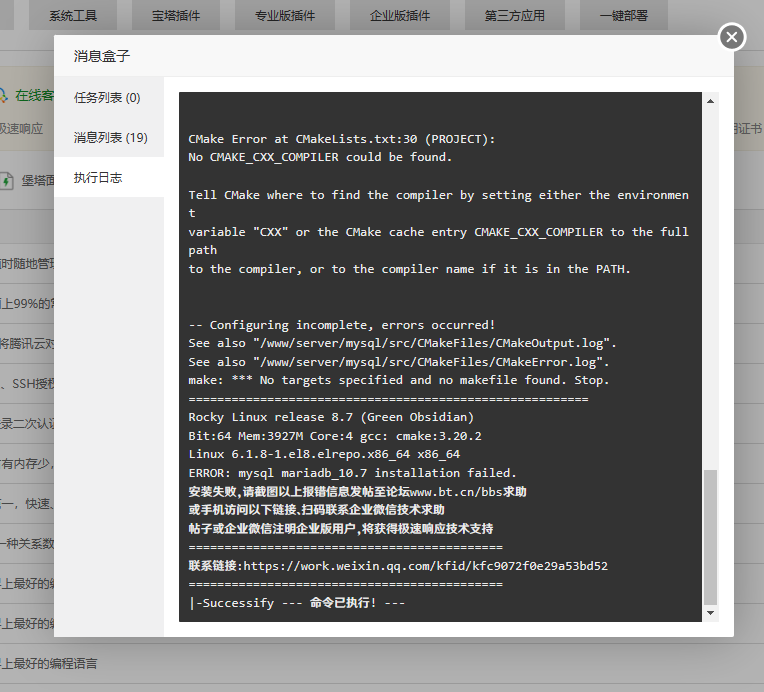The height and width of the screenshot is (692, 764).
Task: Click the CMakeOutput.log path line
Action: [x=402, y=343]
